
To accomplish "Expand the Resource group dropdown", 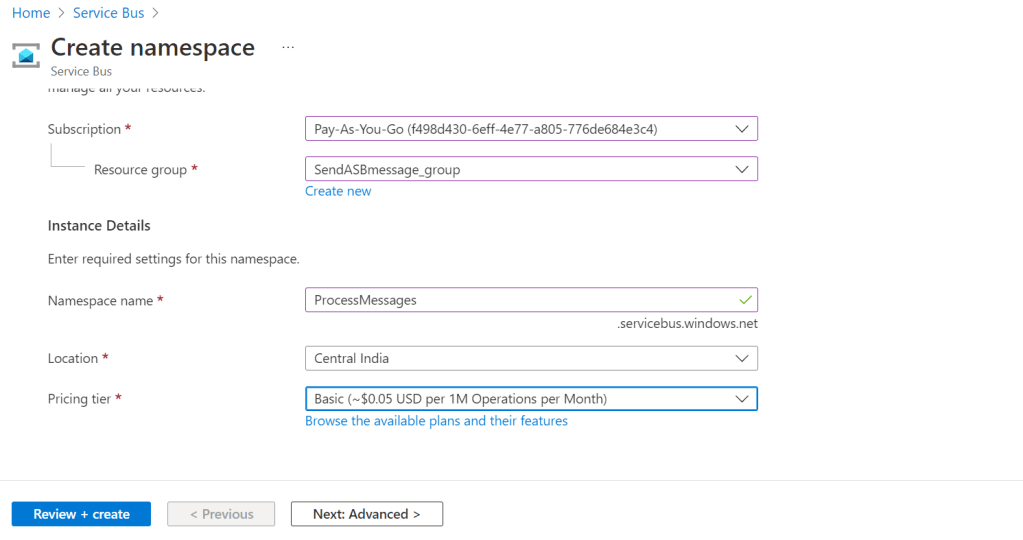I will pos(530,169).
